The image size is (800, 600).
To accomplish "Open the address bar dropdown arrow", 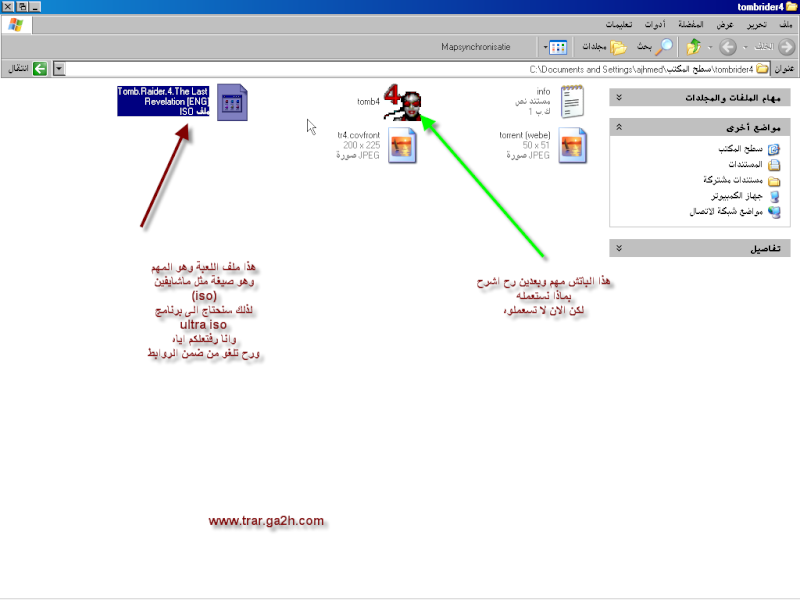I will 59,68.
